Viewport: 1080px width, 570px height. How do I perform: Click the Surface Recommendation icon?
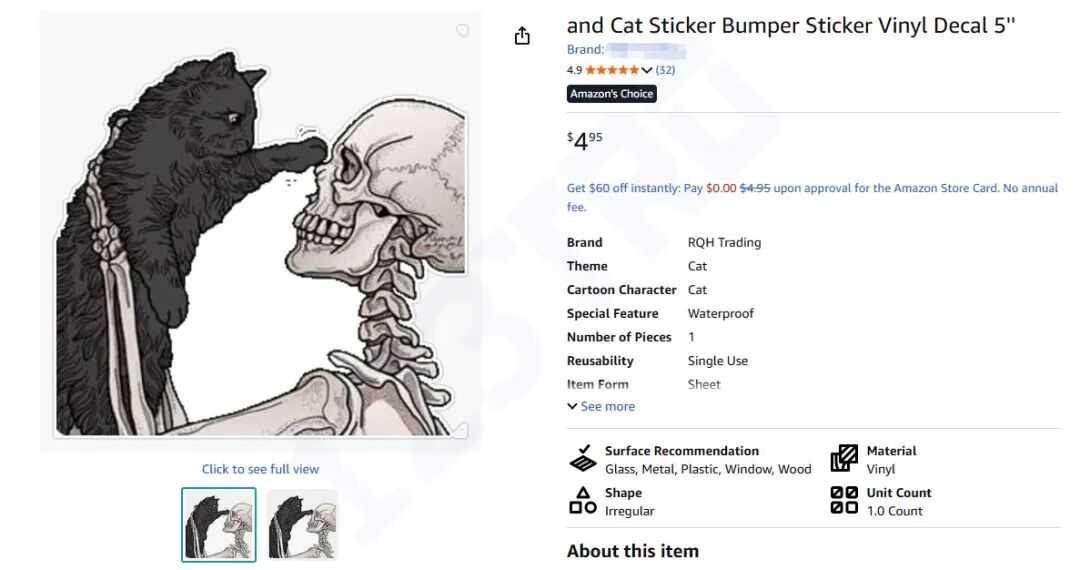[583, 458]
